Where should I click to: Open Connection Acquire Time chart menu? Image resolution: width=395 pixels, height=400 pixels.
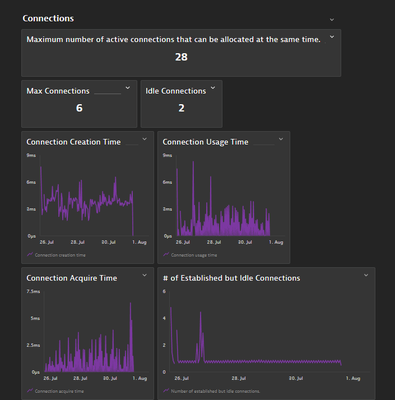tap(145, 275)
